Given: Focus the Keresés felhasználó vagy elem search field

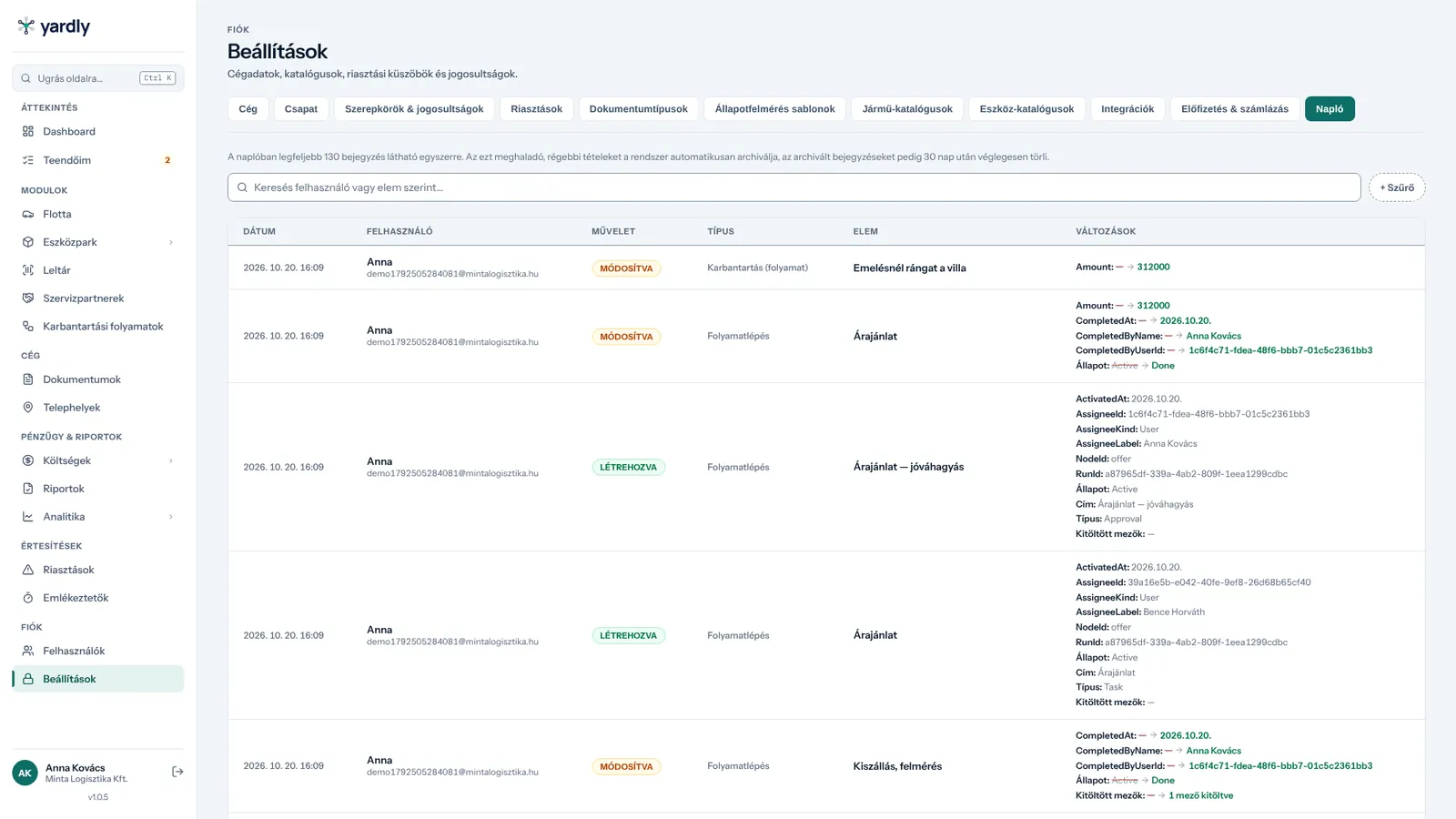Looking at the screenshot, I should (794, 187).
